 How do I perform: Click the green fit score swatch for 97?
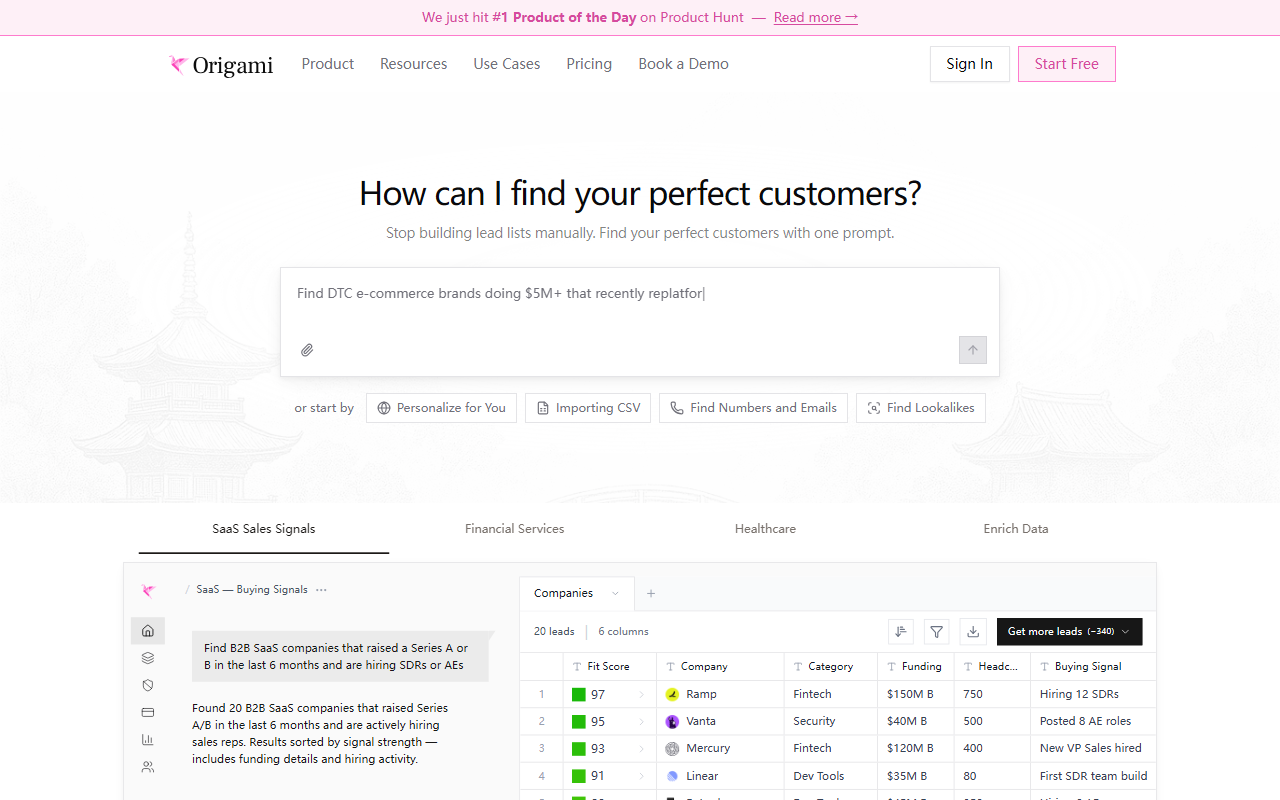(578, 694)
